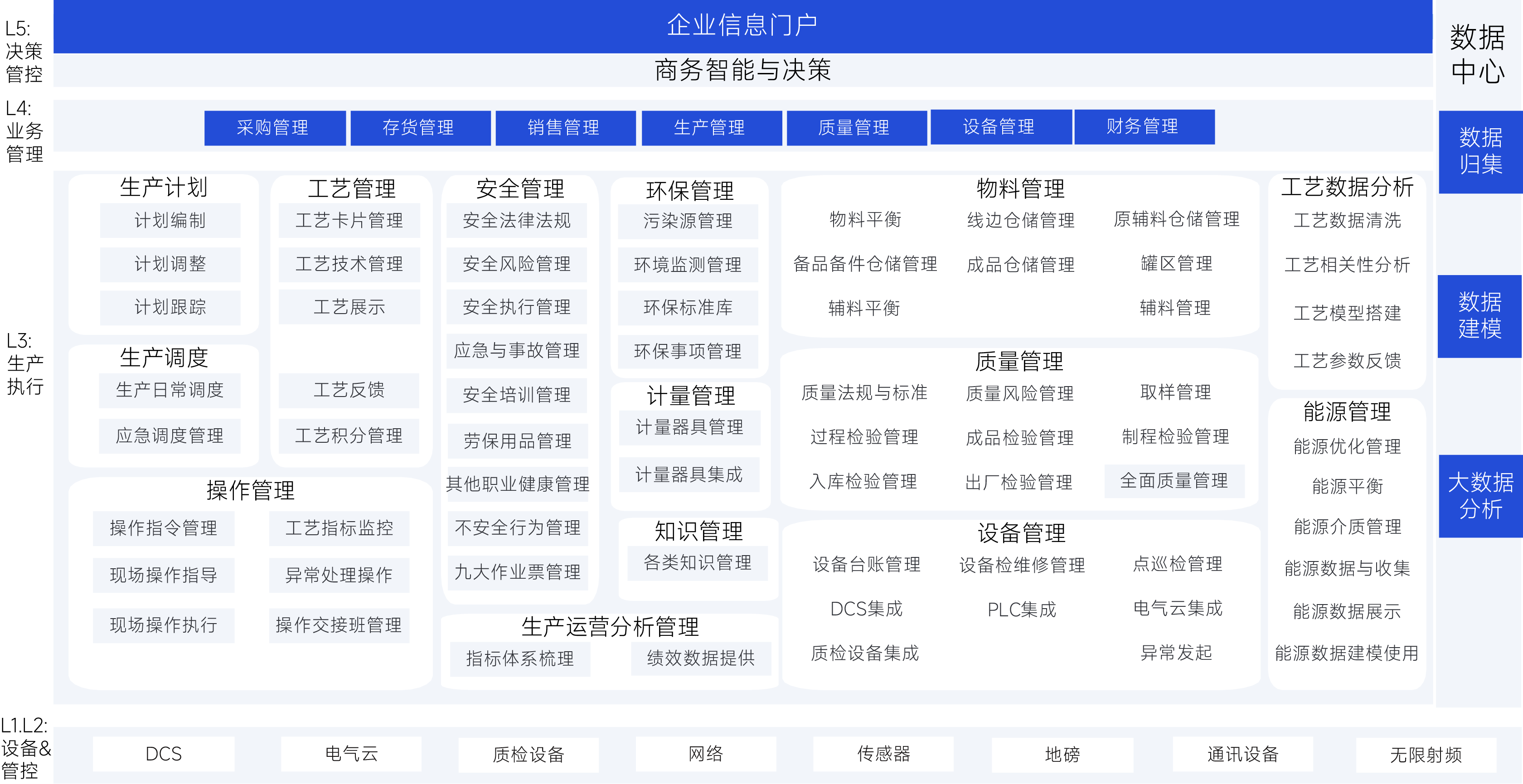Select the 地磅 device box
1523x784 pixels.
(1062, 755)
